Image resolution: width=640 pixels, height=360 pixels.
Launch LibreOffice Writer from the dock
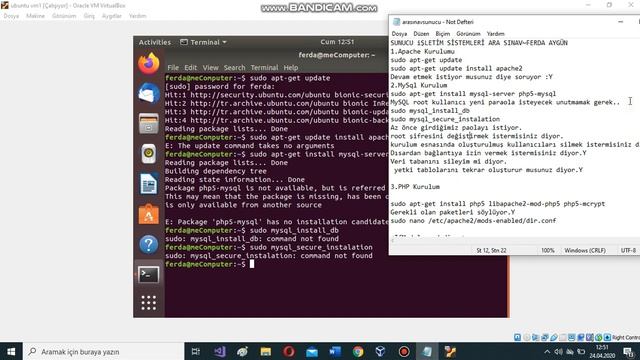point(149,184)
